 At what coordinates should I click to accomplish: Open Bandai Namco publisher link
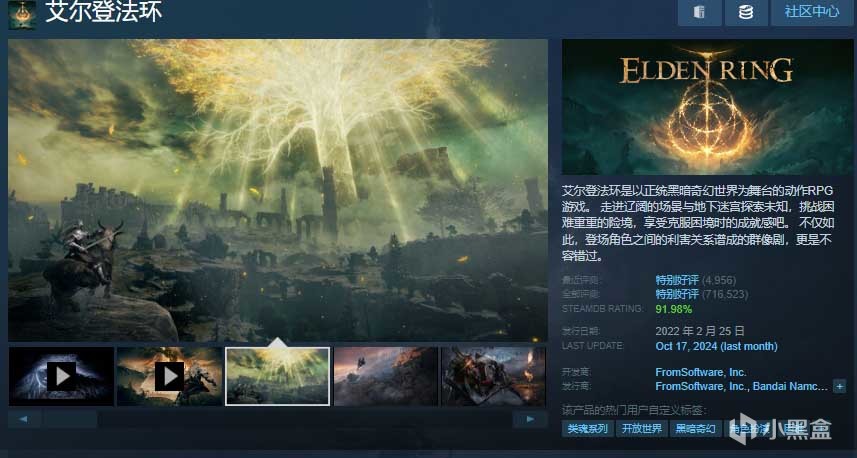coord(790,386)
